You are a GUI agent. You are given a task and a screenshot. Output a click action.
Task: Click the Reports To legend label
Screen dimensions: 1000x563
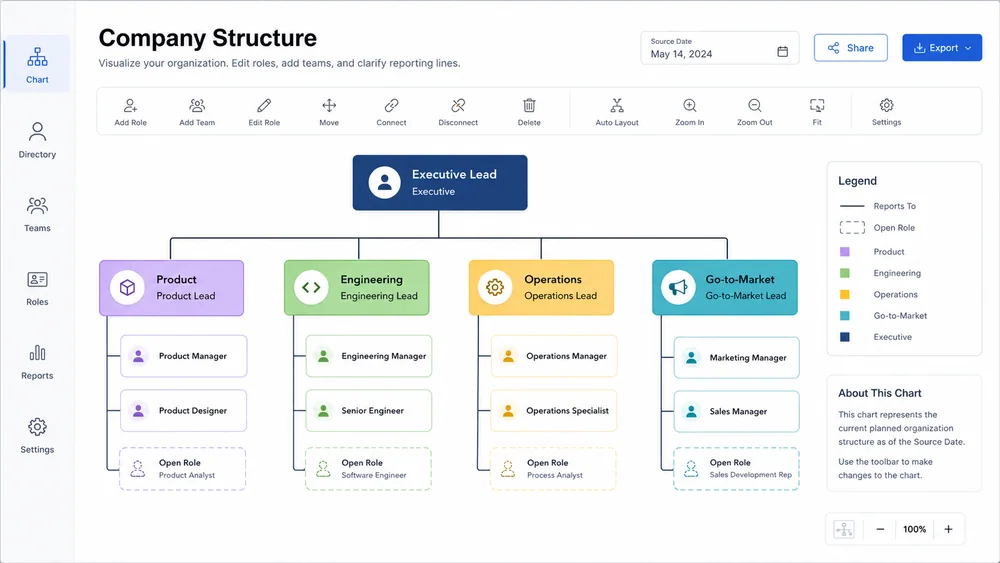click(x=894, y=206)
